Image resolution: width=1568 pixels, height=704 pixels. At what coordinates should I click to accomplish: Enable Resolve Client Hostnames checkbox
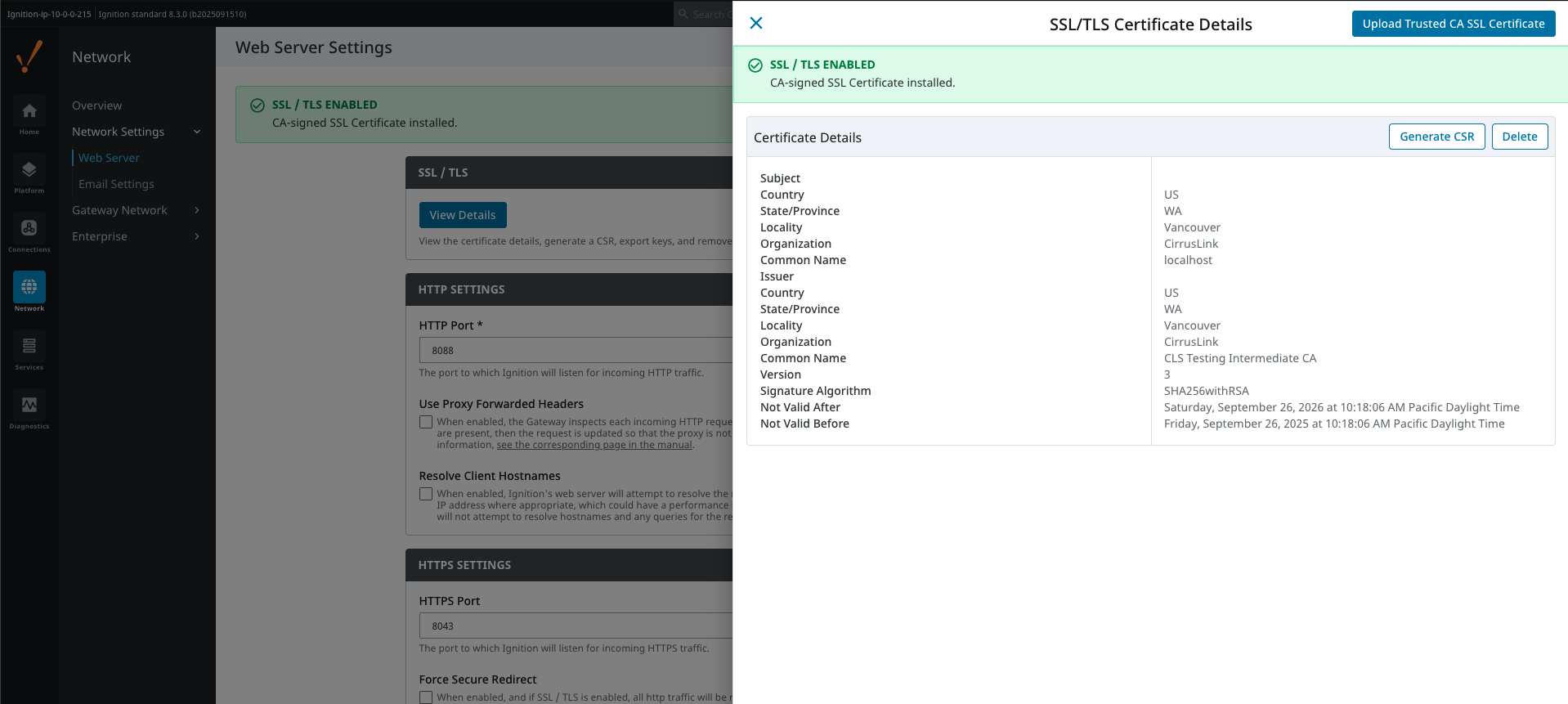coord(426,494)
